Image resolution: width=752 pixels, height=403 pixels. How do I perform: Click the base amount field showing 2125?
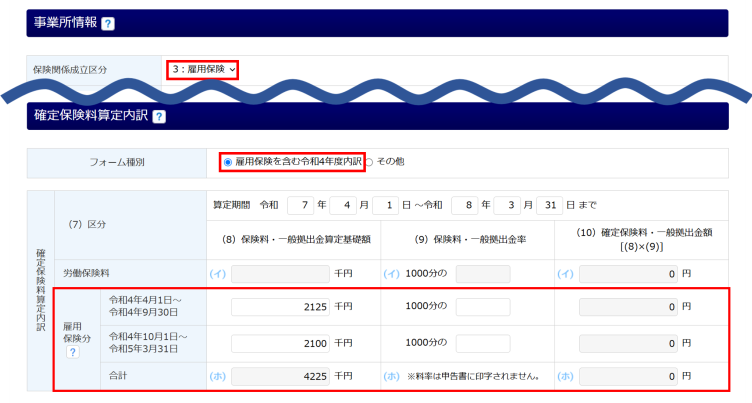click(x=280, y=307)
